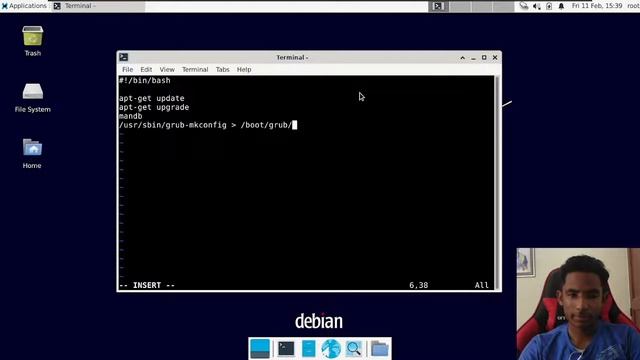Open the View menu in Terminal
The width and height of the screenshot is (640, 360).
click(x=167, y=69)
